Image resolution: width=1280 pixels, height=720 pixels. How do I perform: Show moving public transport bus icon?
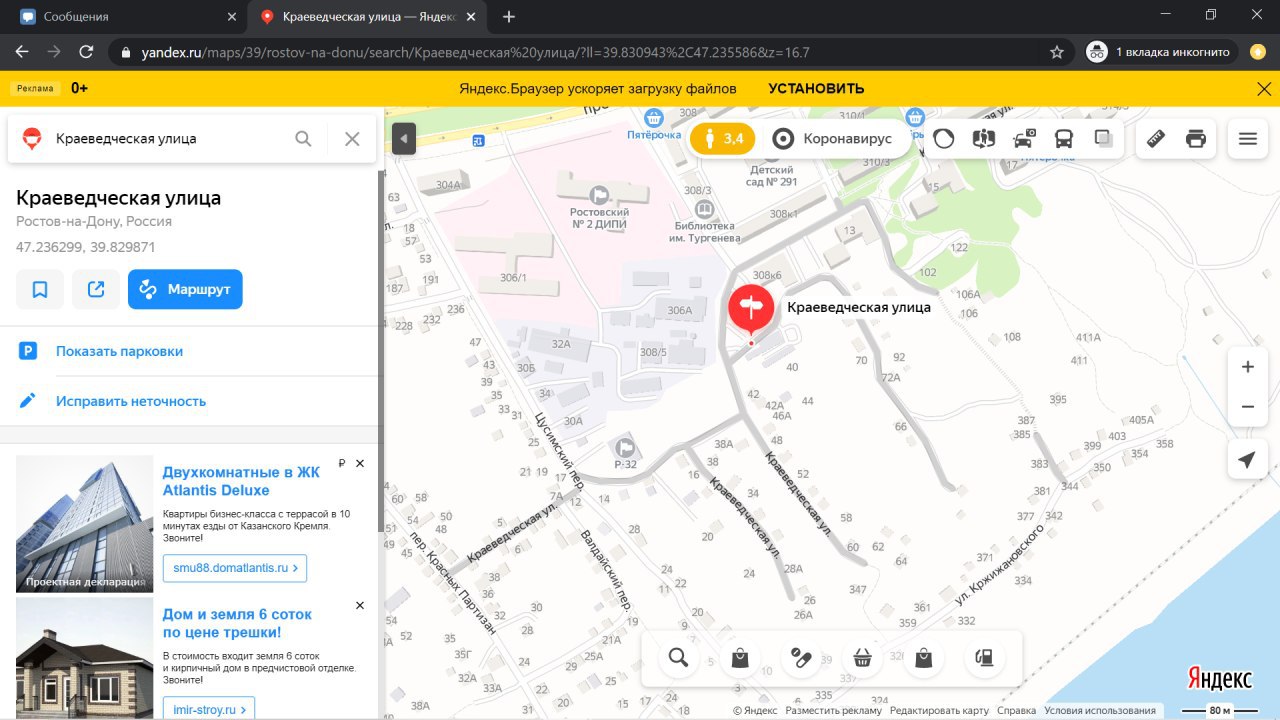pos(1064,139)
